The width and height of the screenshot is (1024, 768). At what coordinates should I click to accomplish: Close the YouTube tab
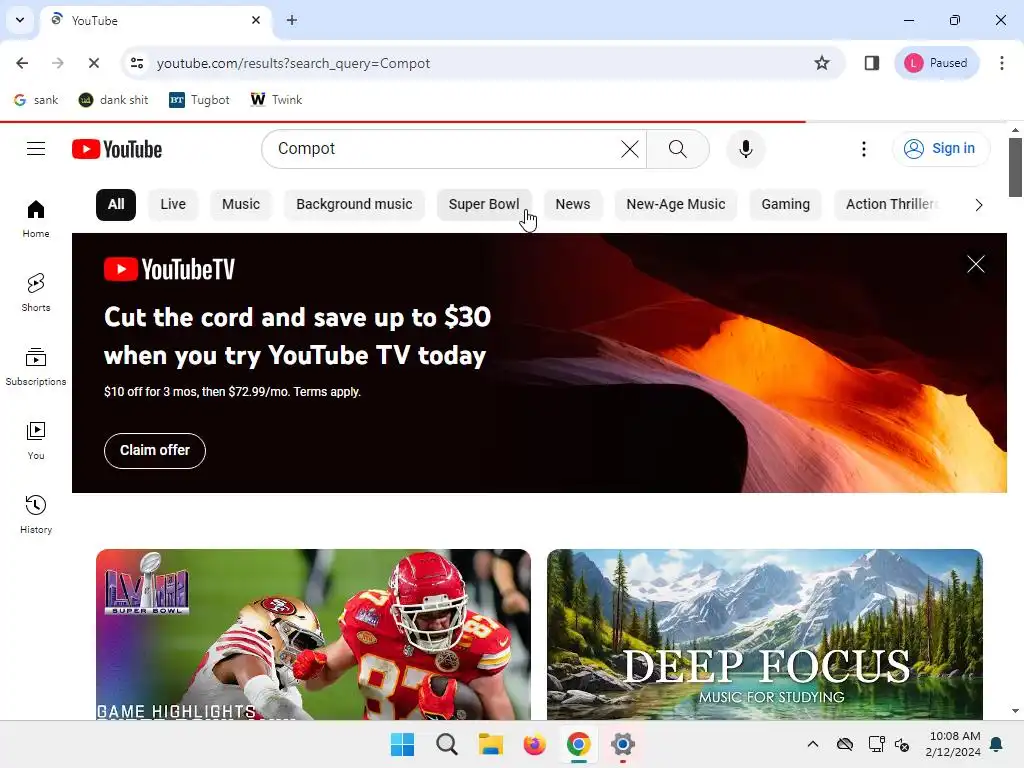(x=256, y=20)
